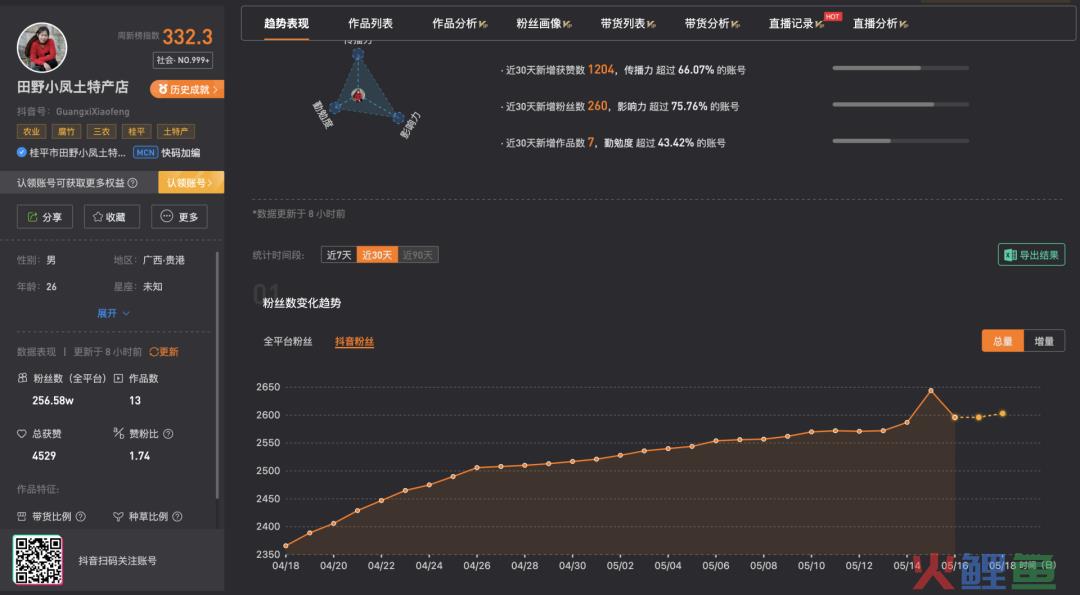This screenshot has height=595, width=1080.
Task: Click the 收藏 favorite button
Action: 112,217
